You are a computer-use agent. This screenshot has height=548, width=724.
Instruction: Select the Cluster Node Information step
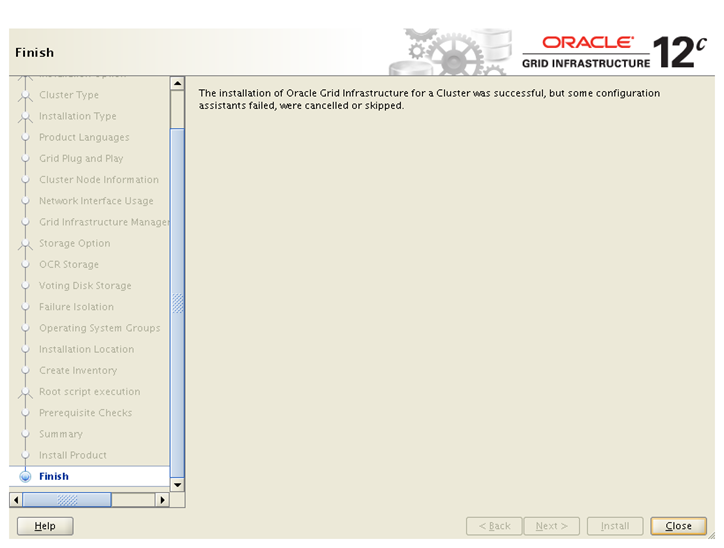pos(99,180)
